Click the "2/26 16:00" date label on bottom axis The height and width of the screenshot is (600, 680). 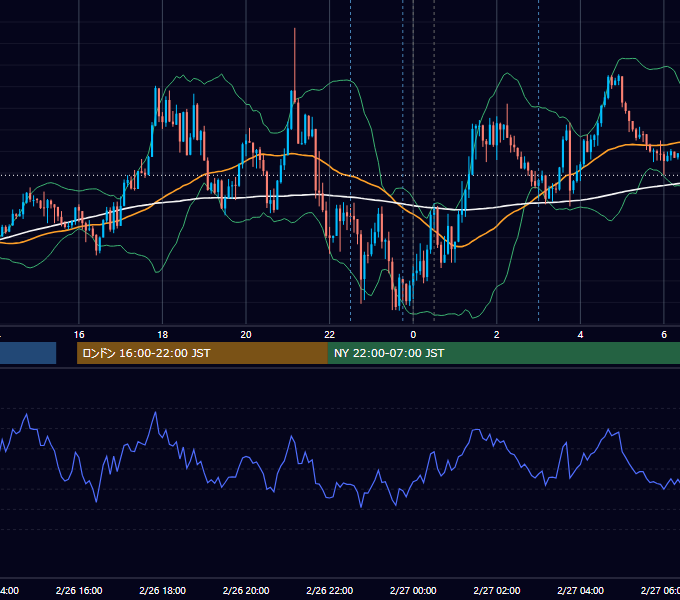[79, 590]
